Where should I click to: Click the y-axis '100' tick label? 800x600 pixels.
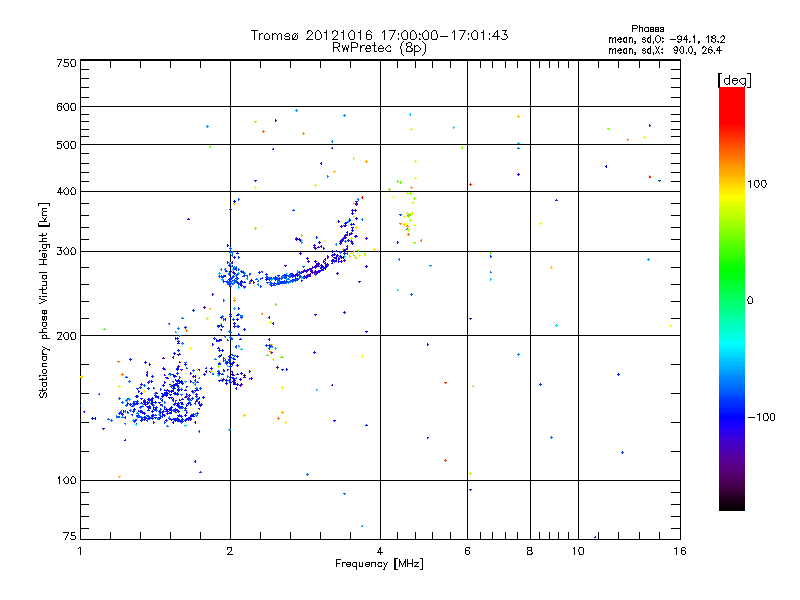66,480
